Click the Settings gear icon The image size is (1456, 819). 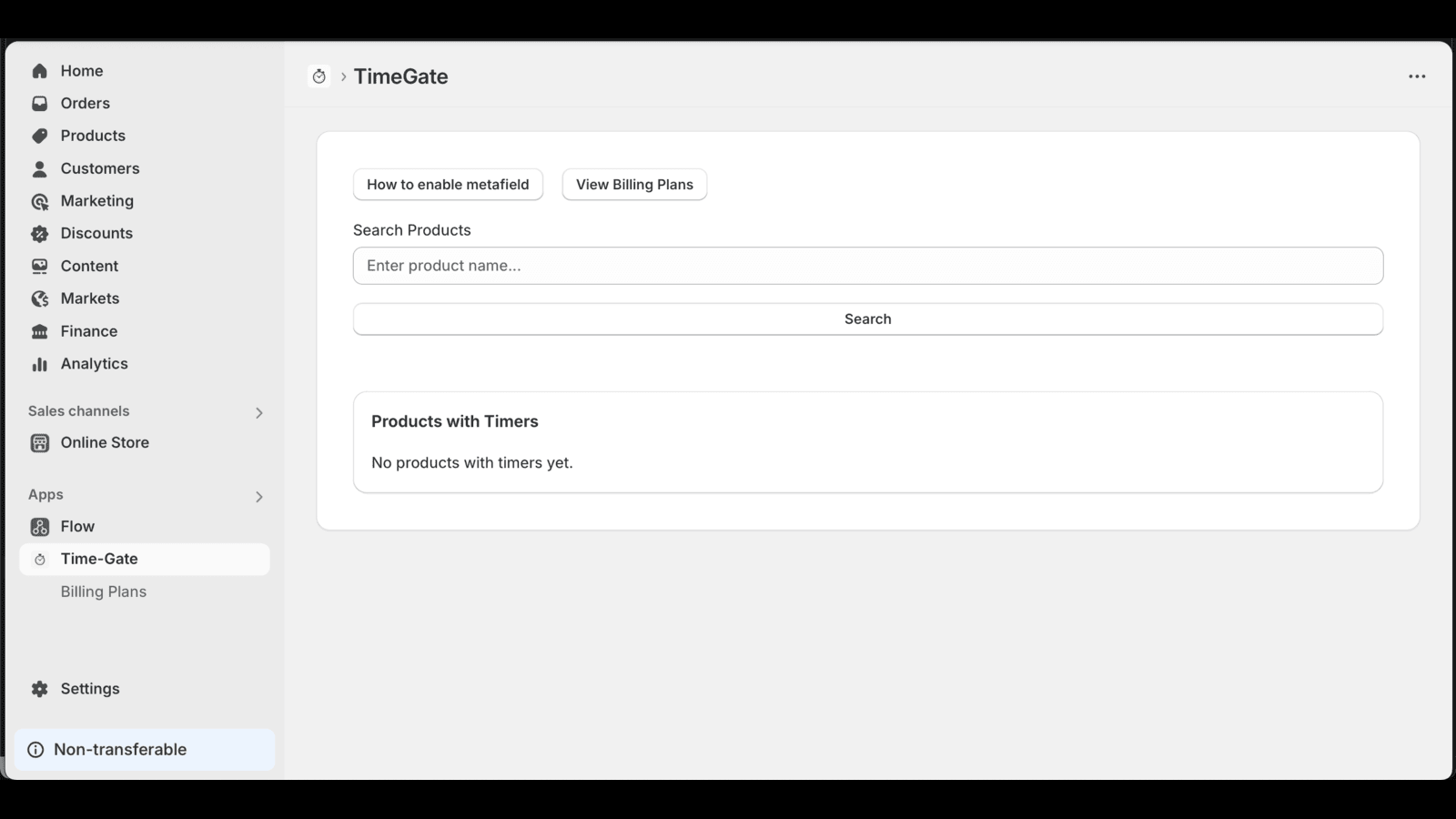click(x=39, y=689)
